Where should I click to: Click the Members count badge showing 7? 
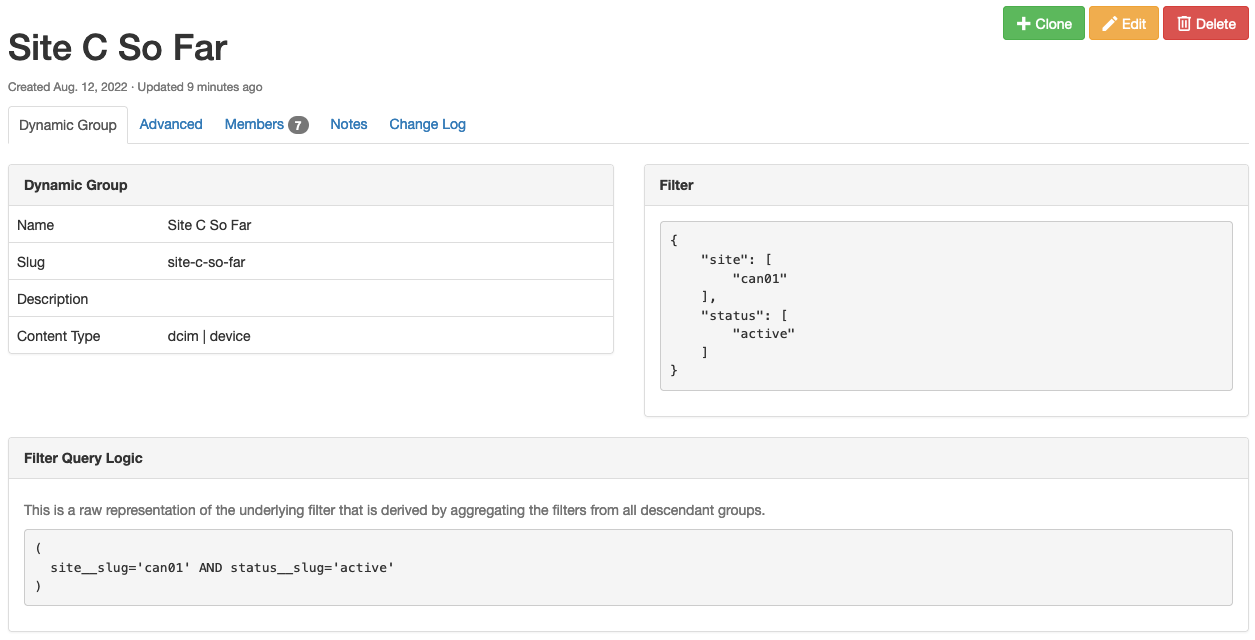(298, 125)
